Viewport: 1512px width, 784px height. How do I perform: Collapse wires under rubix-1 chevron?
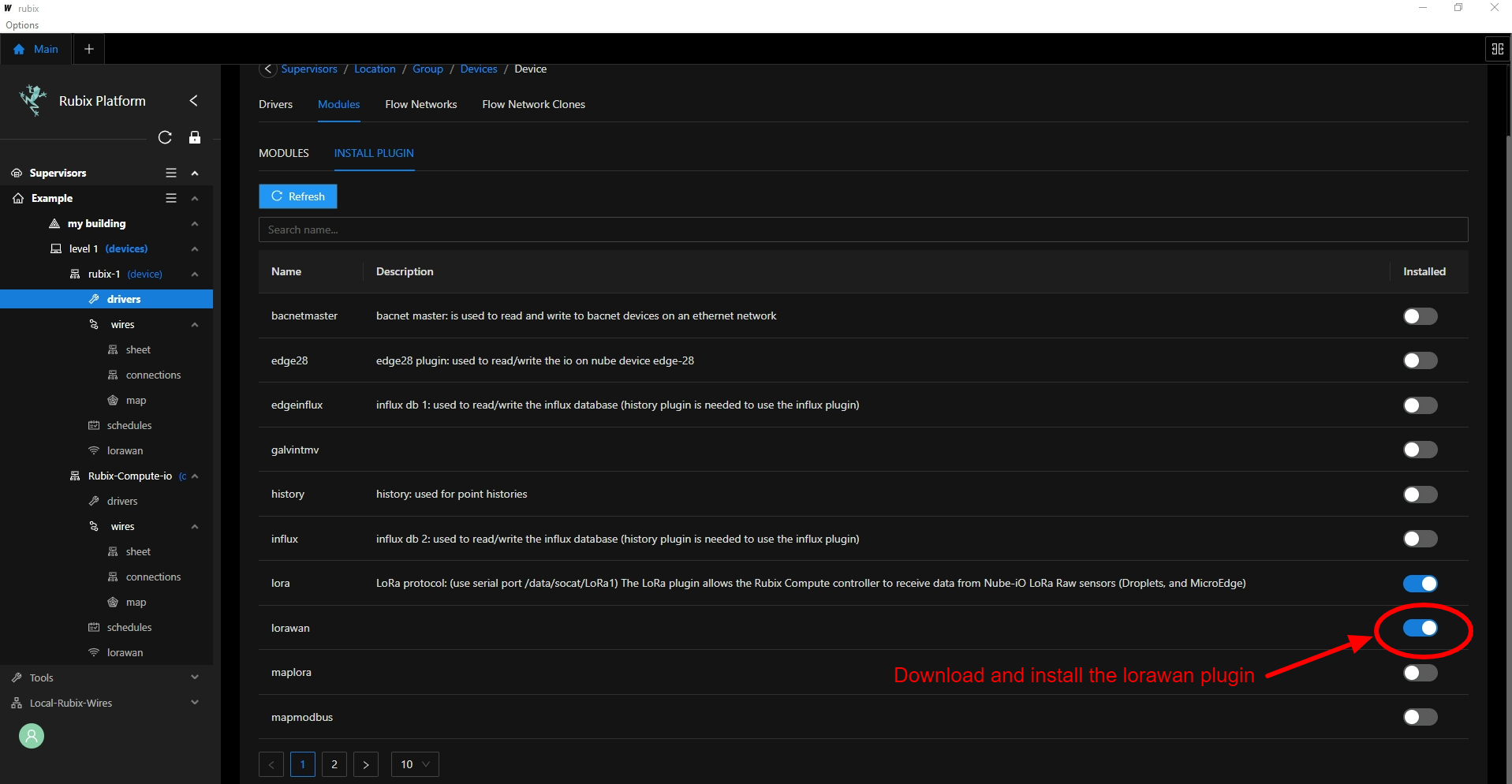pyautogui.click(x=195, y=324)
